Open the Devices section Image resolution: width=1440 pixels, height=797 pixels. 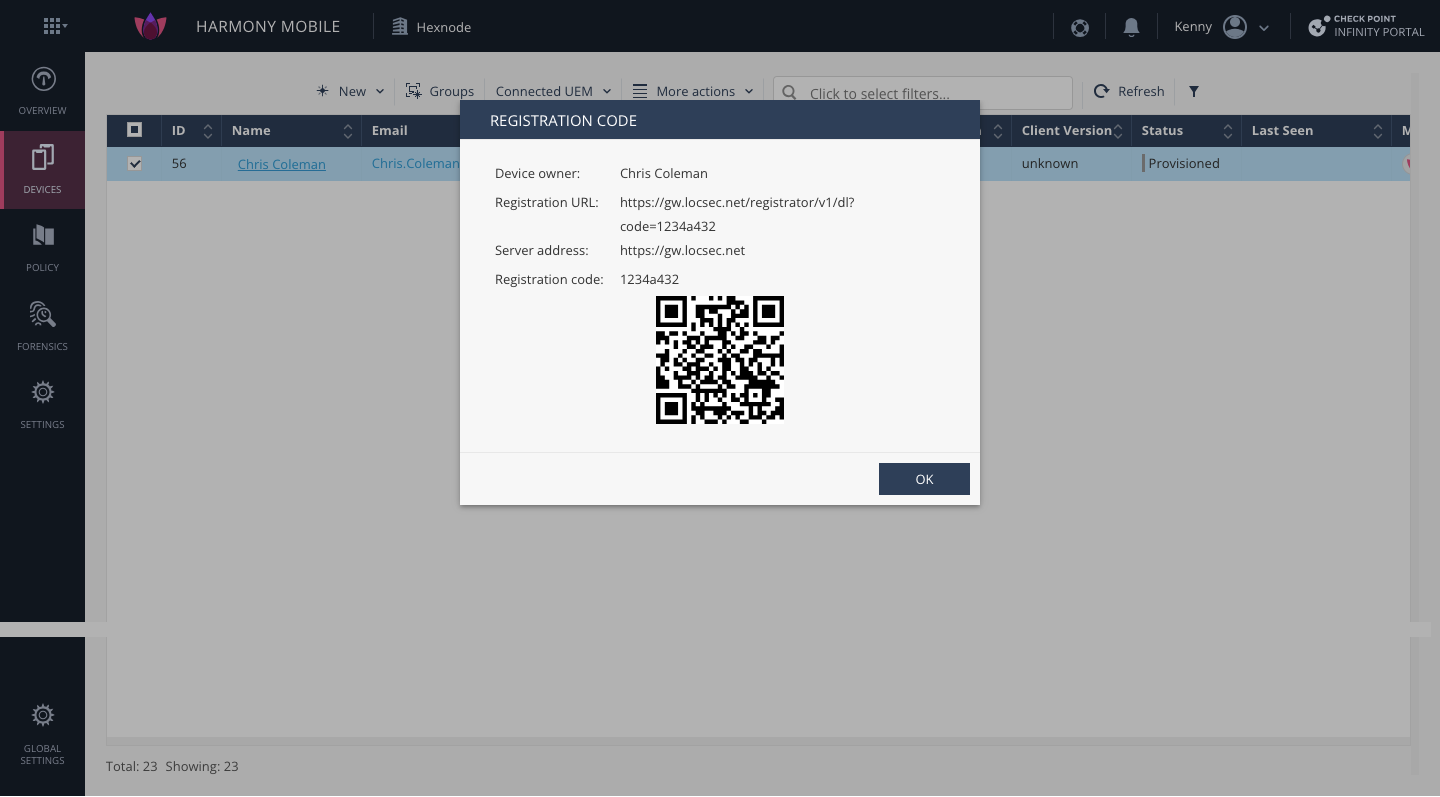42,169
